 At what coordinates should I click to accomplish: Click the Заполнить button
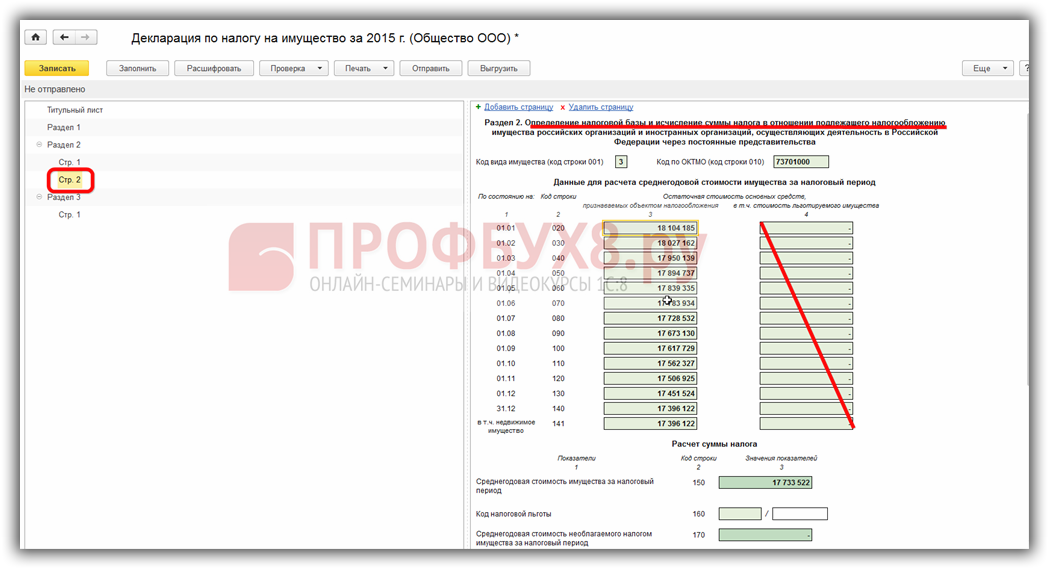(137, 69)
